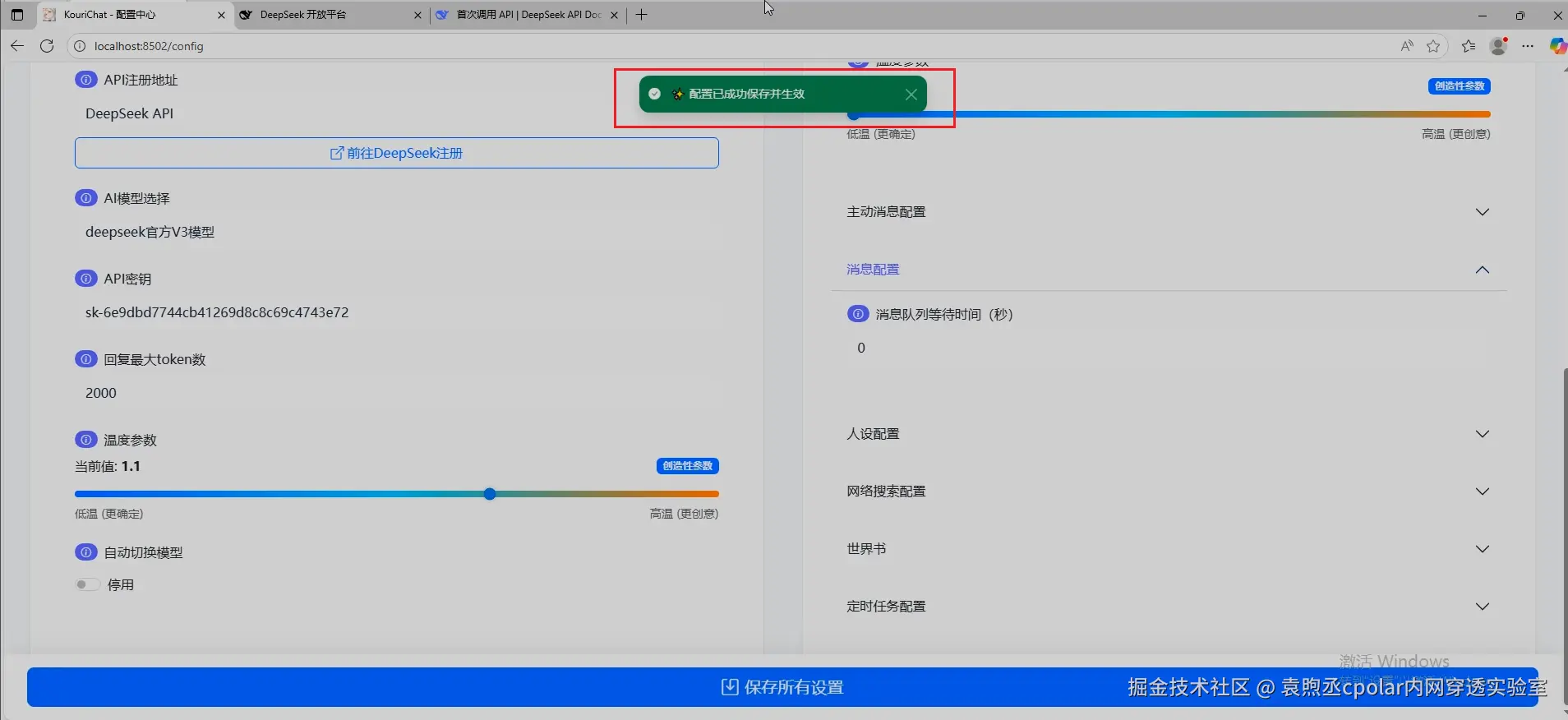View site information icon in address bar
Screen dimensions: 1568x720
click(x=80, y=46)
